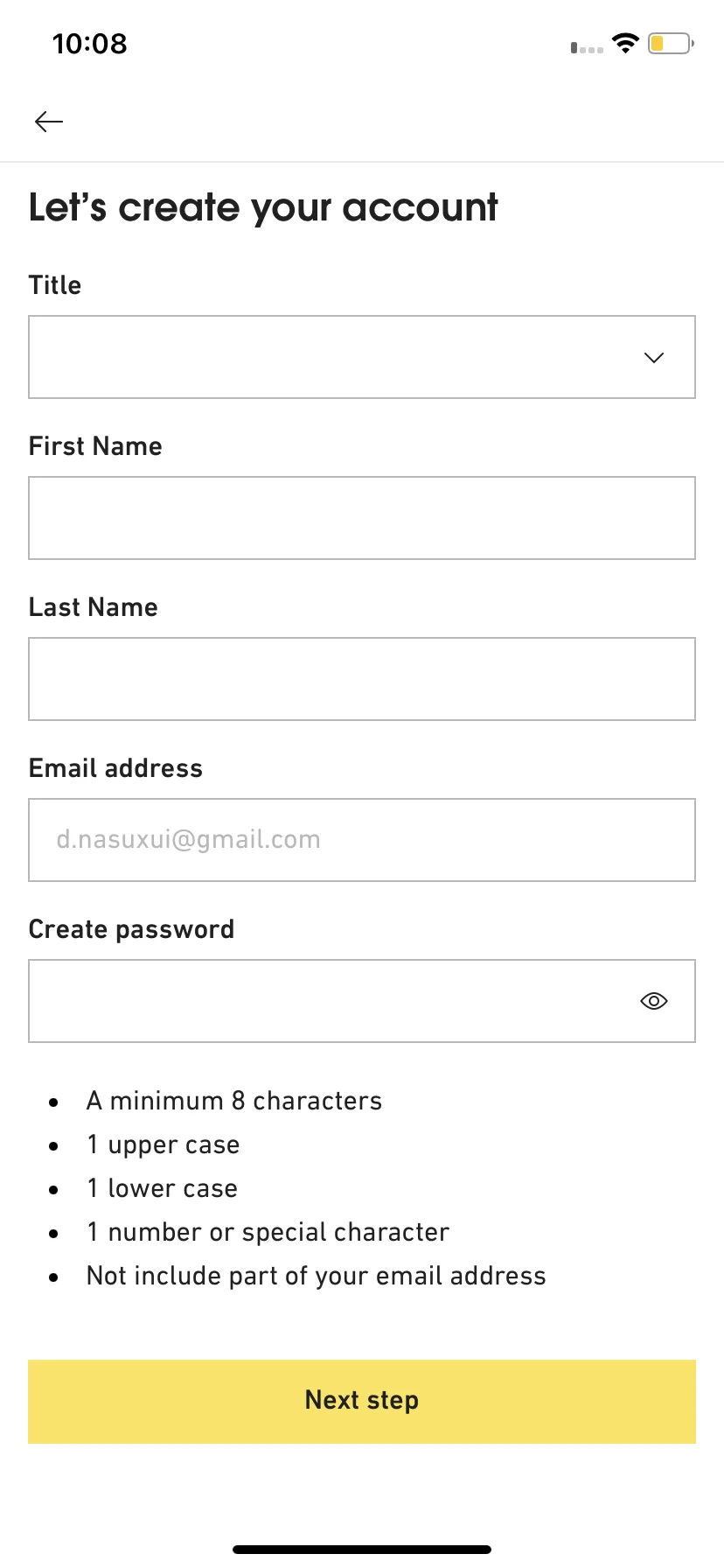Tap the Title field label
Image resolution: width=724 pixels, height=1568 pixels.
(55, 285)
